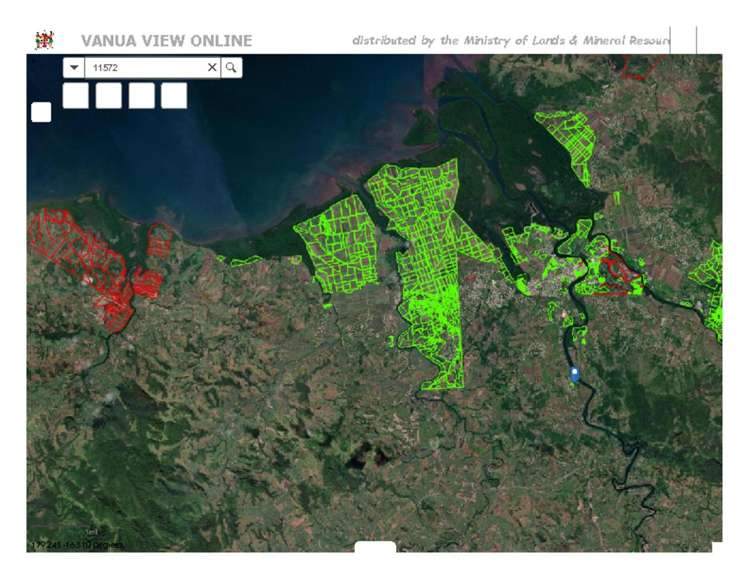Viewport: 749px width, 579px height.
Task: Click the fourth white toolbar button under search
Action: (x=174, y=96)
